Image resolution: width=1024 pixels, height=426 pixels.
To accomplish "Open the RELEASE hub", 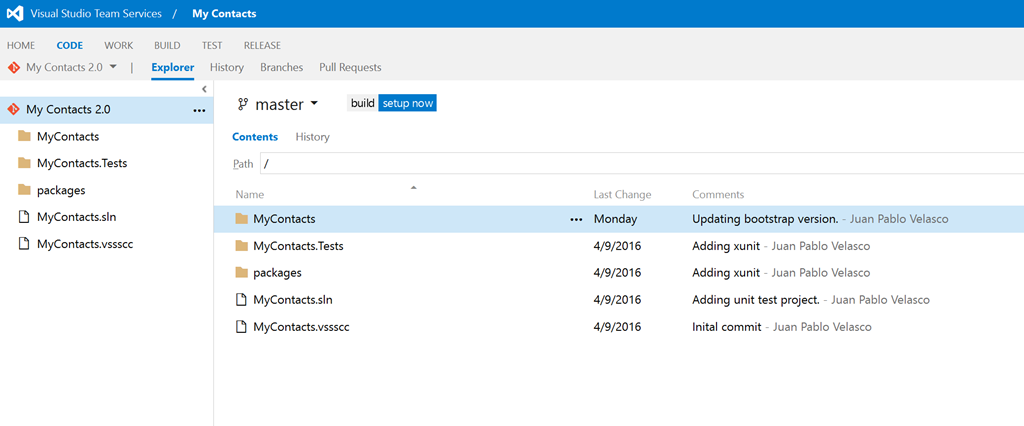I will (x=263, y=46).
